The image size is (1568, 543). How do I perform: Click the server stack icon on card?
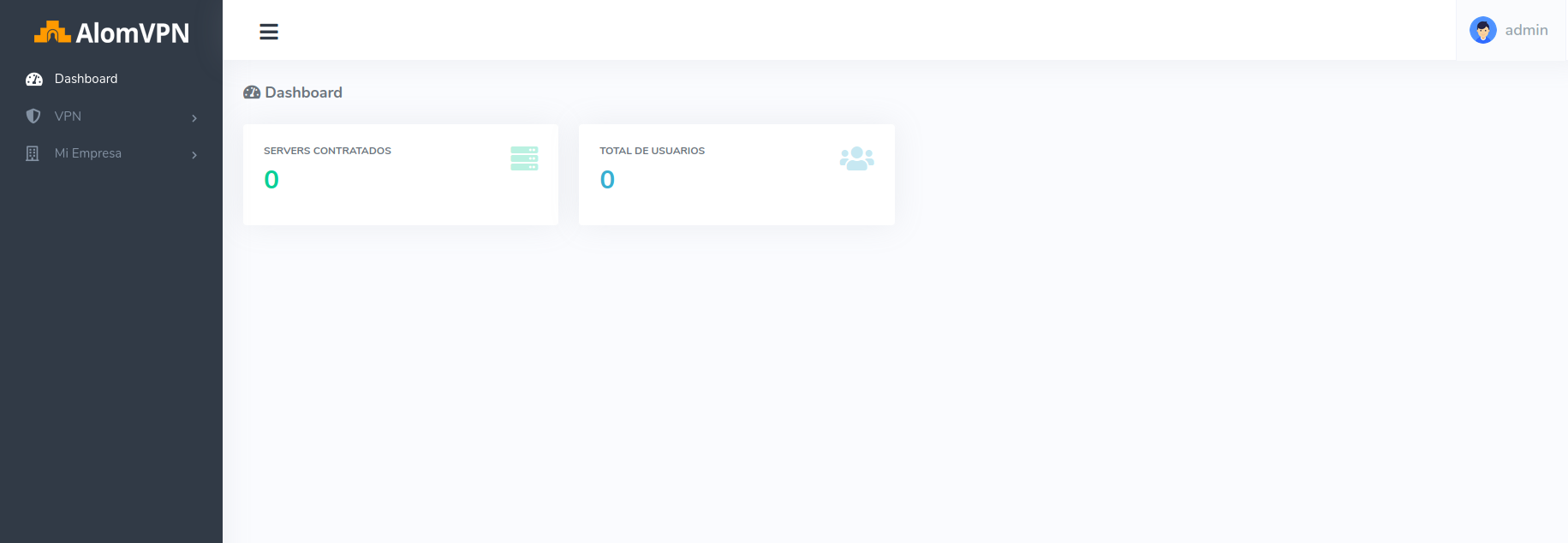524,158
